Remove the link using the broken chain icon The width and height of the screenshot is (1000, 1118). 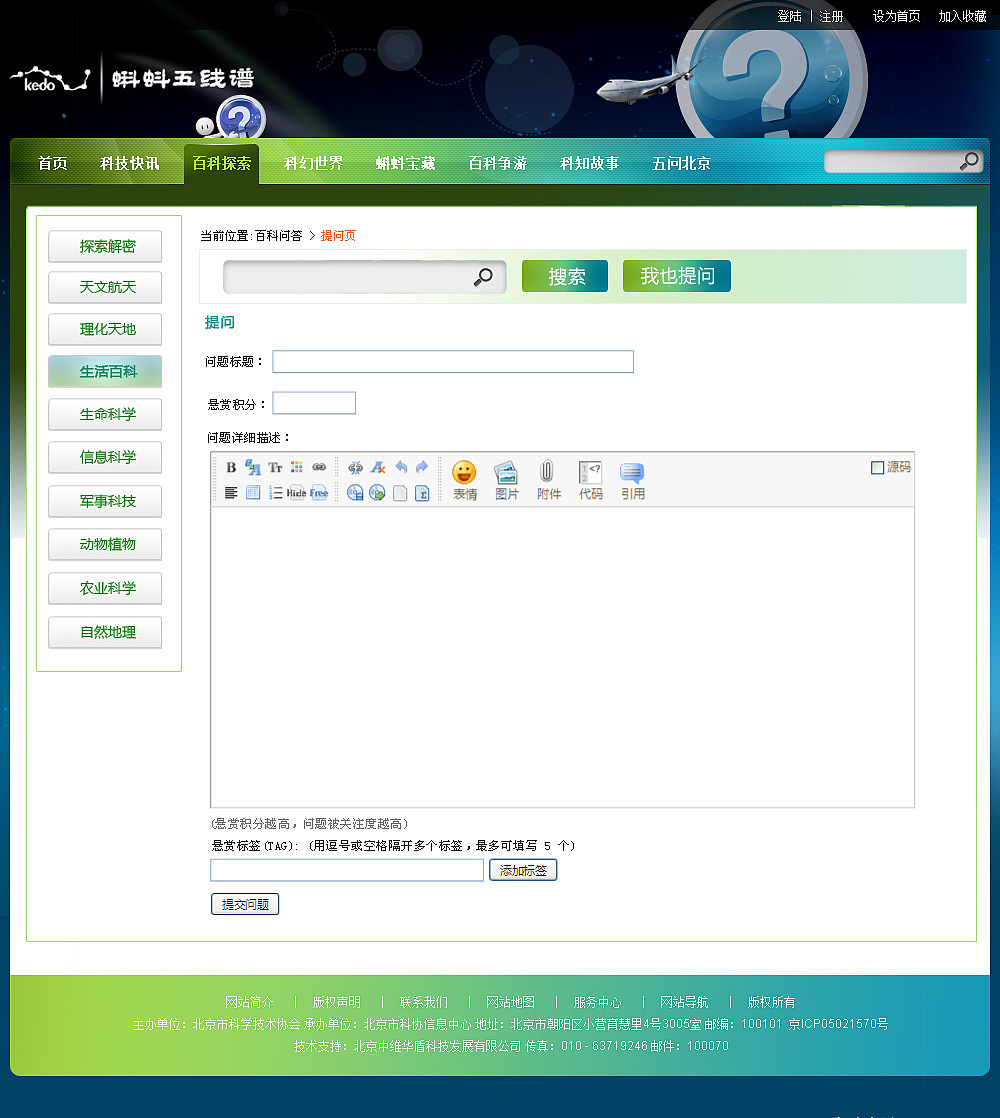tap(355, 468)
